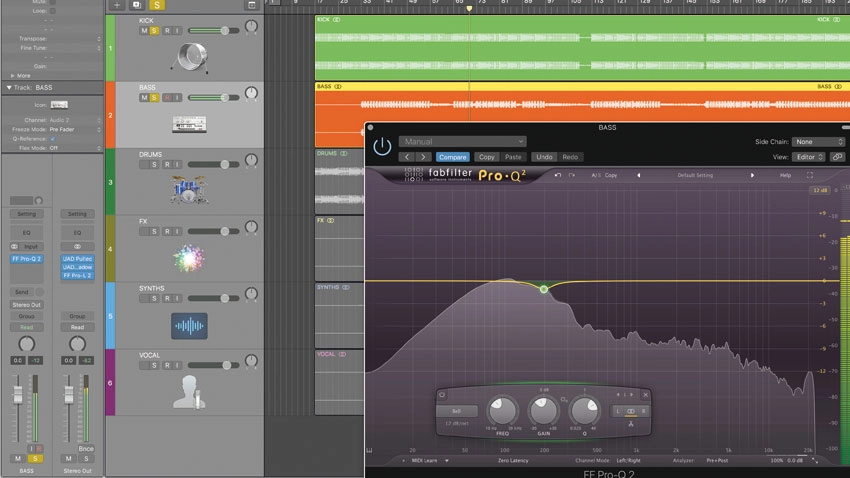This screenshot has height=478, width=850.
Task: Toggle the global Solo button in track header
Action: pos(157,5)
